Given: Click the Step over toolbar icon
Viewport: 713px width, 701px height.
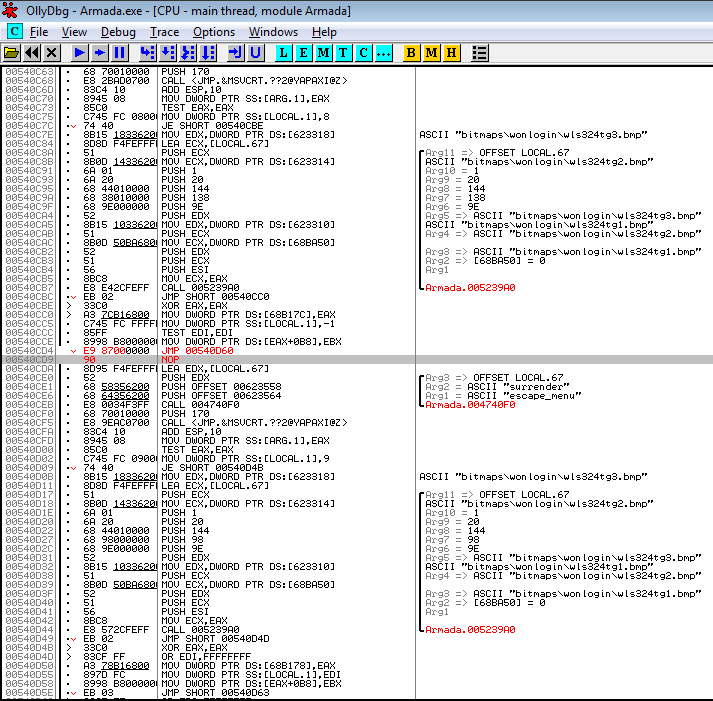Looking at the screenshot, I should pos(166,52).
